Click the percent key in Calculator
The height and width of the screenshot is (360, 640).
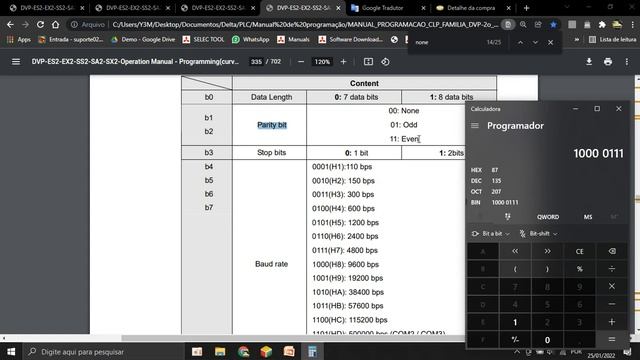579,269
